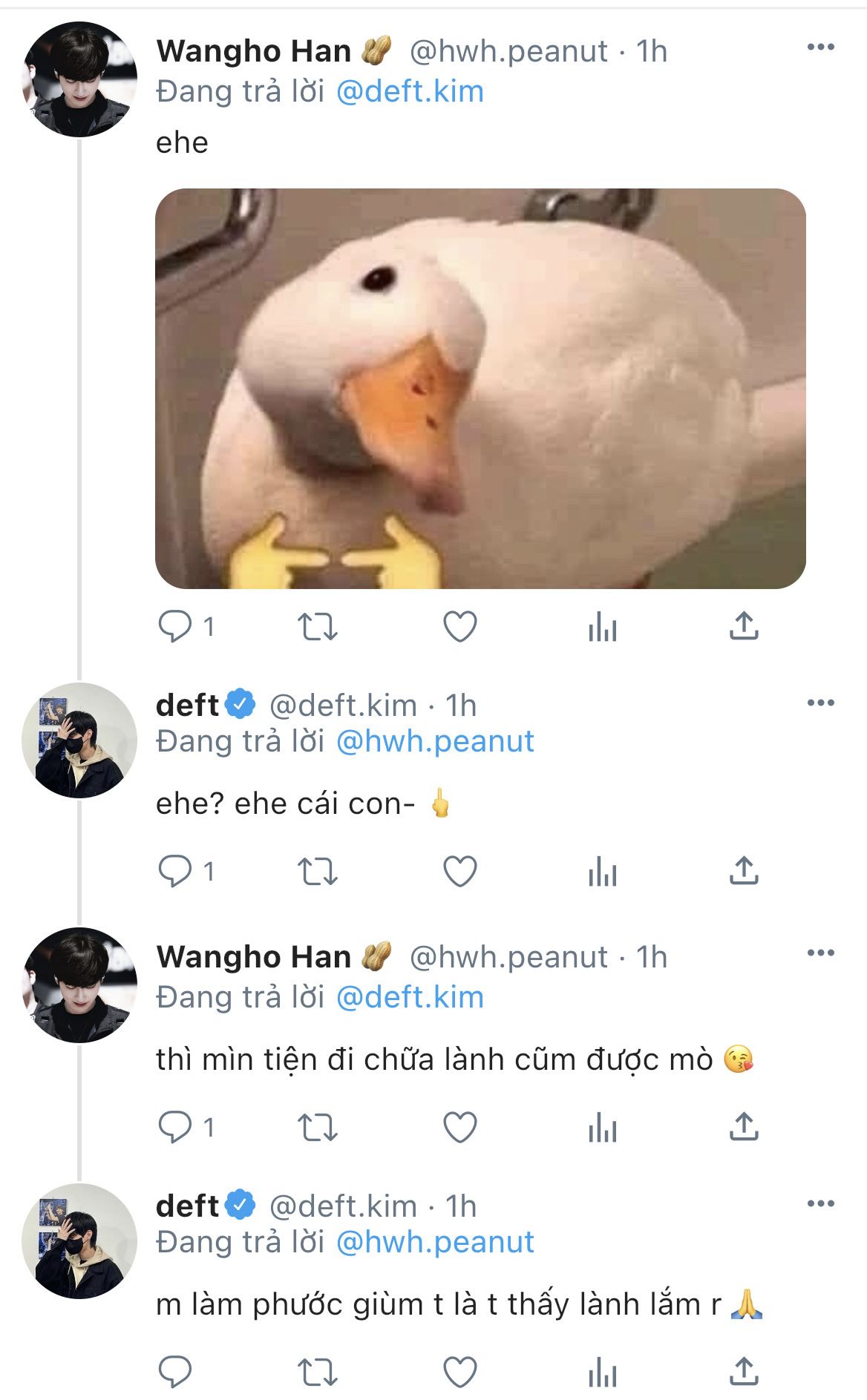867x1400 pixels.
Task: Open deft's avatar on "ehe? ehe cái con-" tweet
Action: [80, 740]
